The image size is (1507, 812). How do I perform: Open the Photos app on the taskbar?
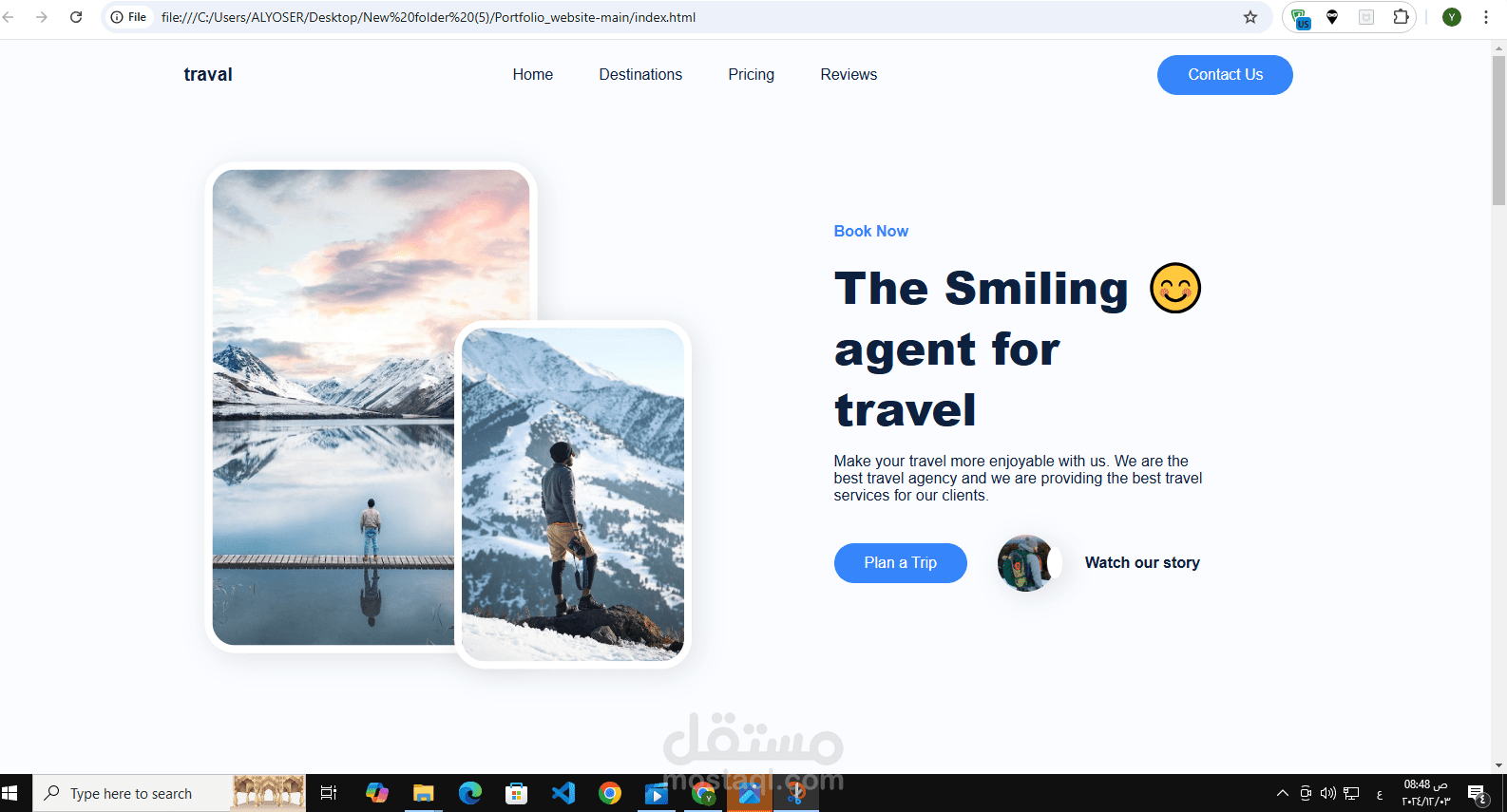(x=750, y=793)
